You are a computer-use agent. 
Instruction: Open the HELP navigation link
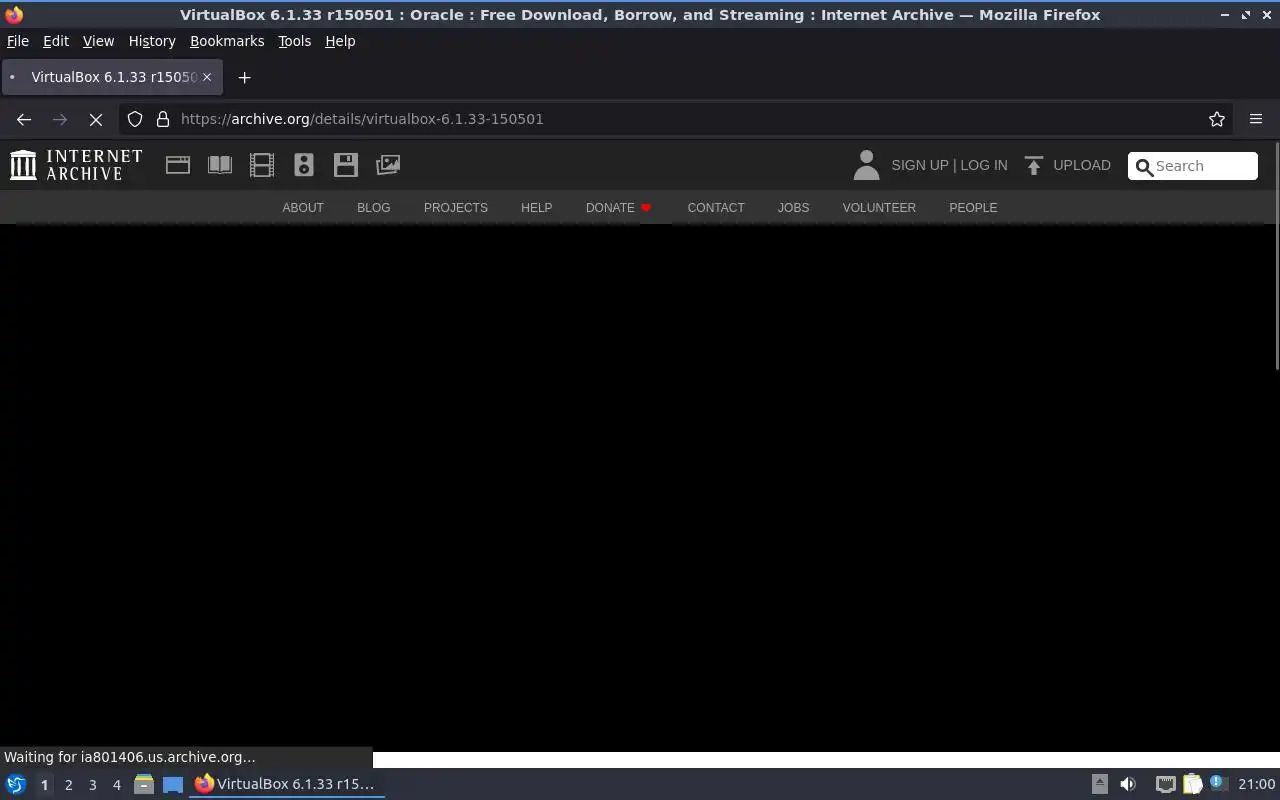536,207
